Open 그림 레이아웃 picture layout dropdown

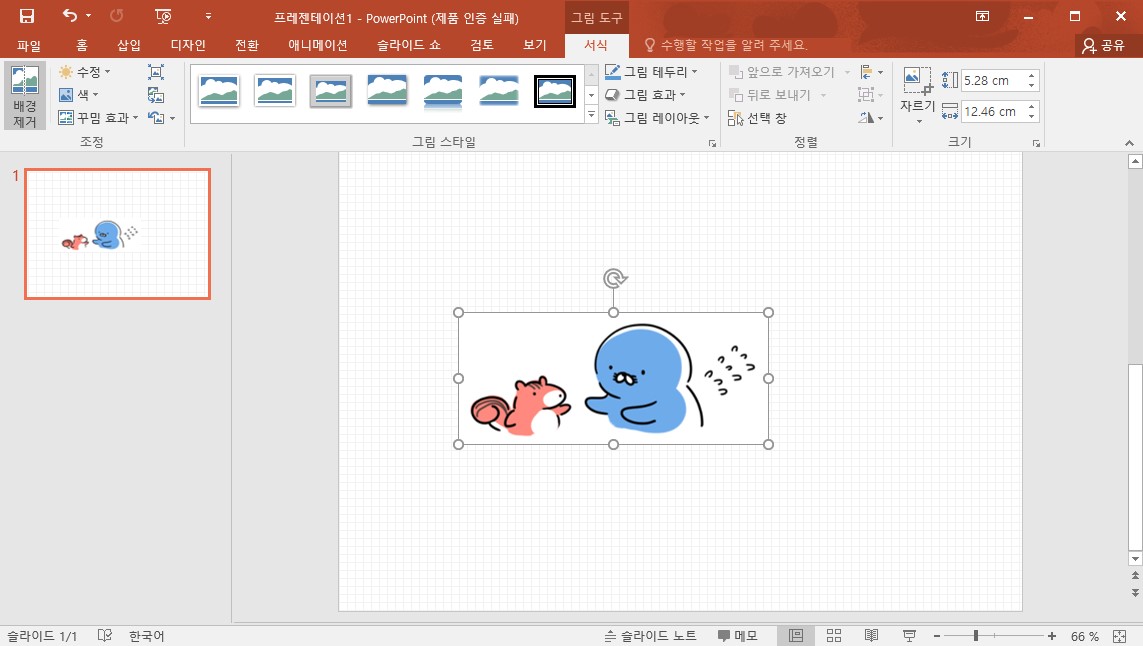(x=658, y=117)
